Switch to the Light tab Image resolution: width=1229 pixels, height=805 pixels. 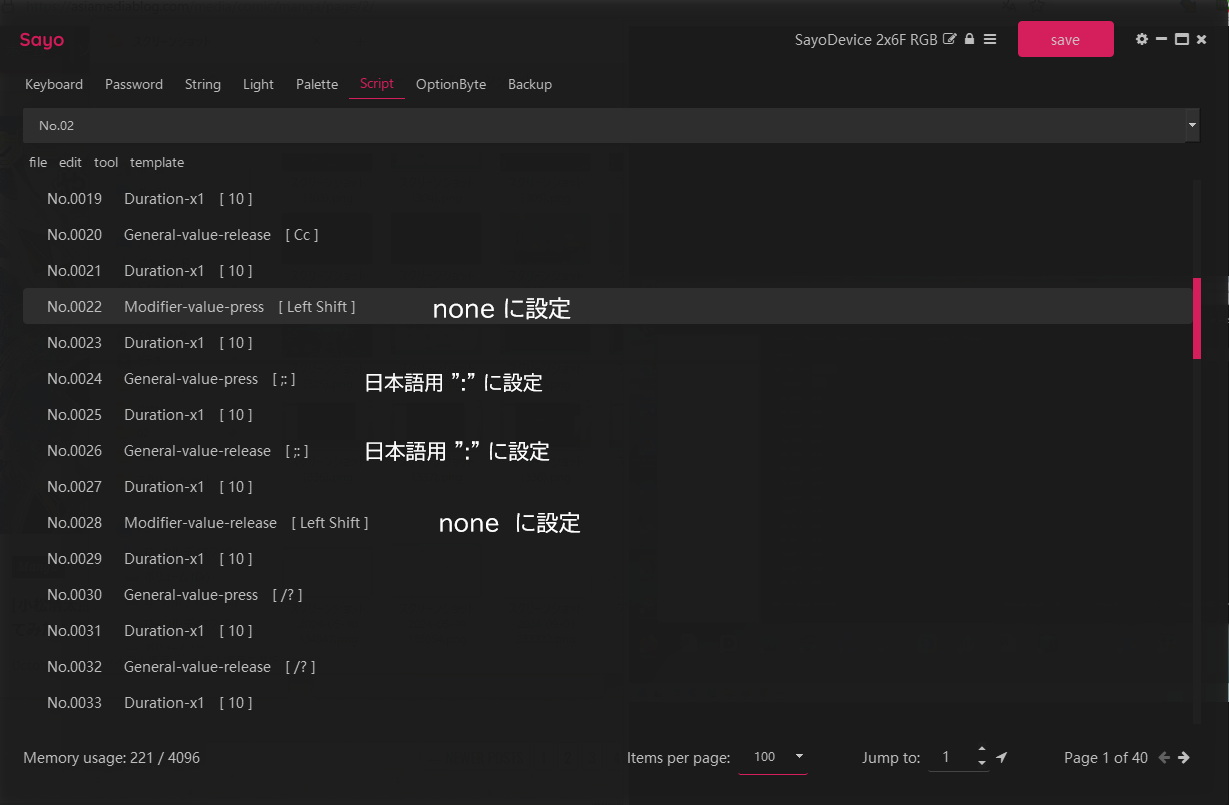pos(258,85)
